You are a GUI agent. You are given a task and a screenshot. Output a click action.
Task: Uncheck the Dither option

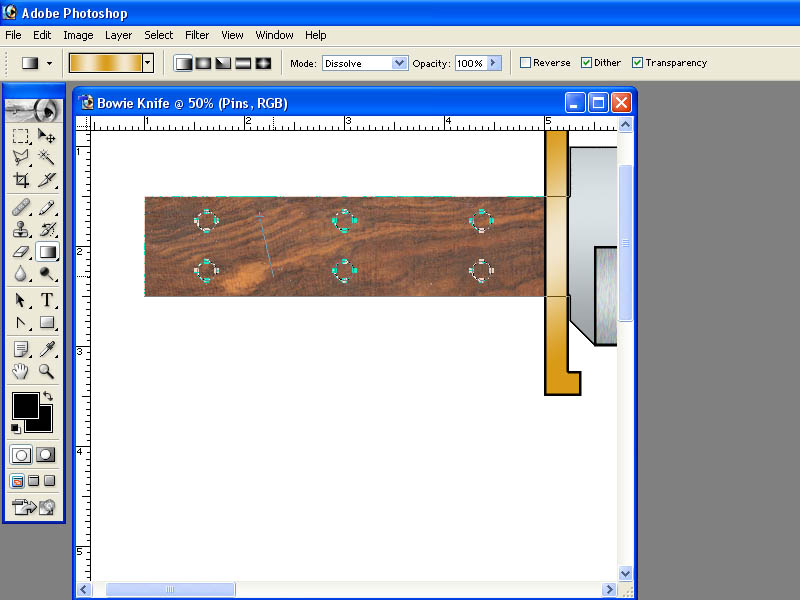[x=586, y=63]
